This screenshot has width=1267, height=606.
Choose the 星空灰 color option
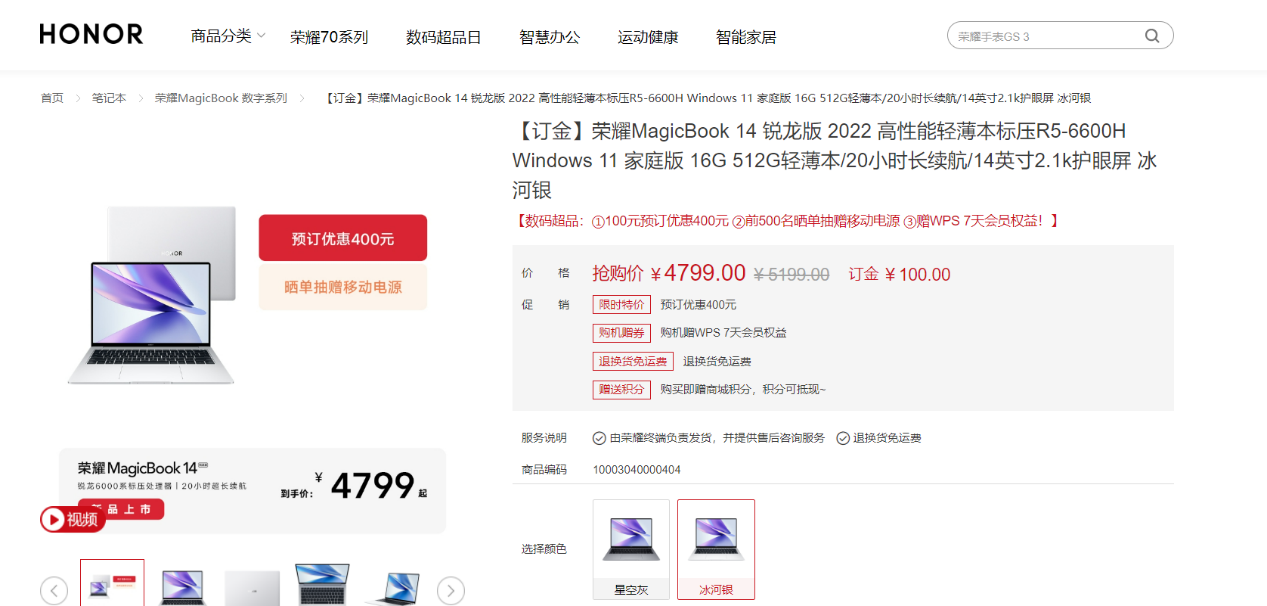(631, 549)
